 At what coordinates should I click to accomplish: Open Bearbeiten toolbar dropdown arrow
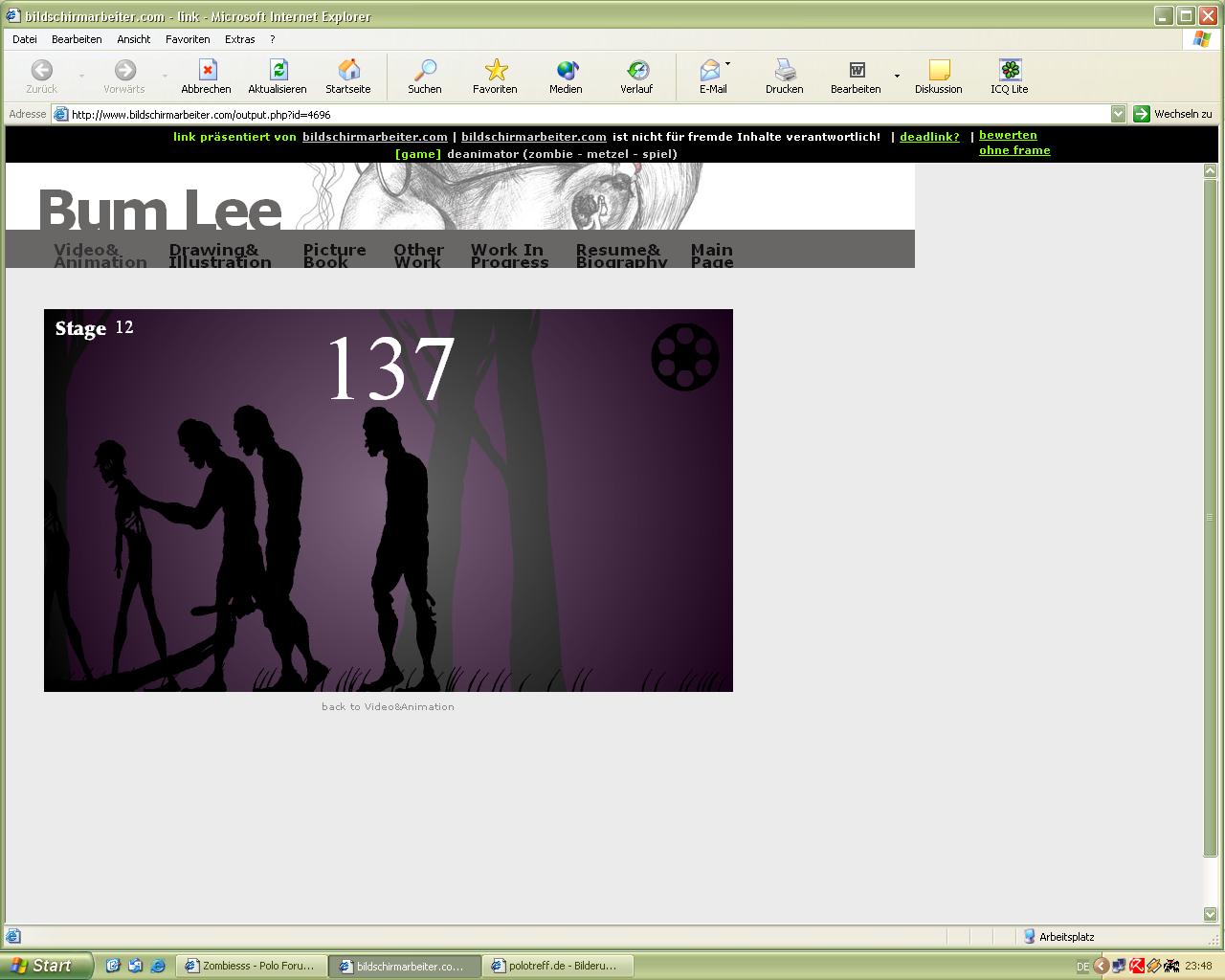click(897, 76)
